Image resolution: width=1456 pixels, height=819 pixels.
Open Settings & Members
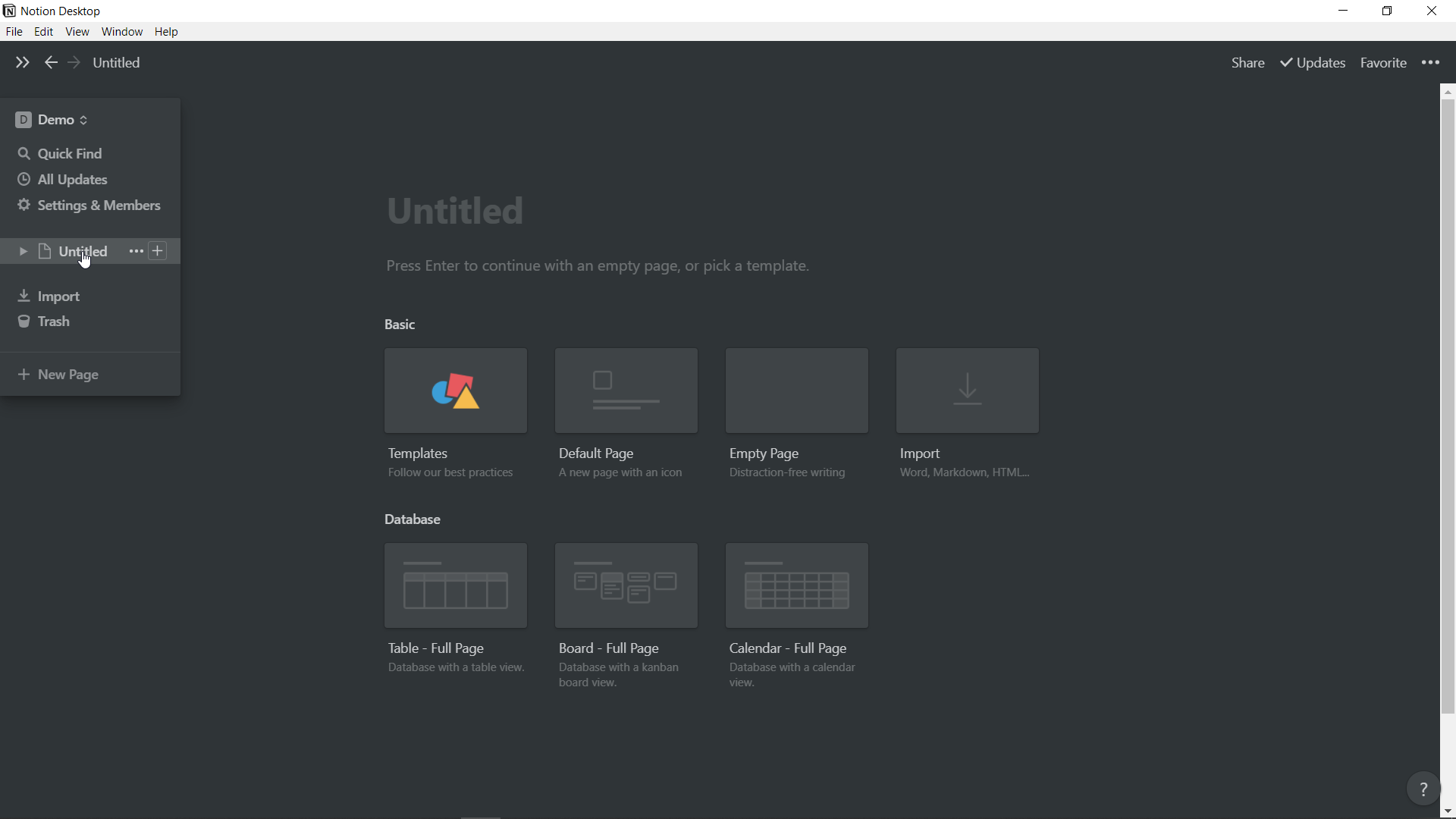pos(90,206)
